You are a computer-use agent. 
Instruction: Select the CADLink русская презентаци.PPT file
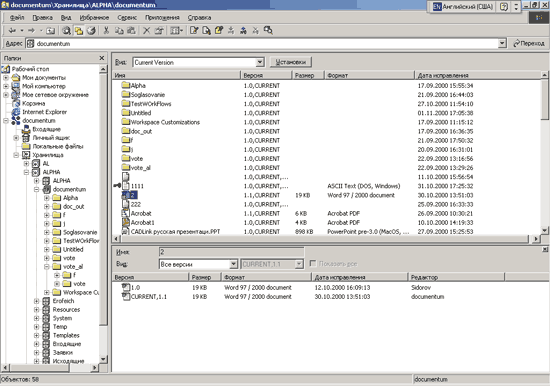tap(175, 232)
